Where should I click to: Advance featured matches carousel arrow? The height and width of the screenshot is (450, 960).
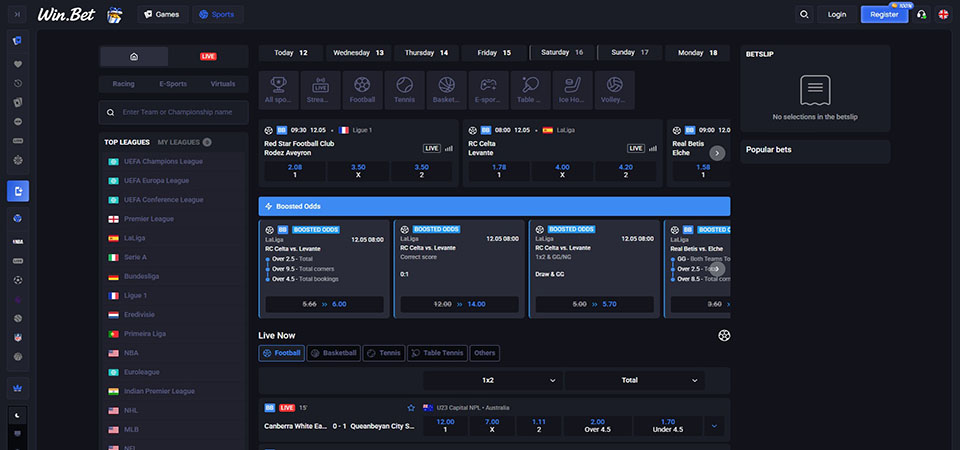pos(718,153)
